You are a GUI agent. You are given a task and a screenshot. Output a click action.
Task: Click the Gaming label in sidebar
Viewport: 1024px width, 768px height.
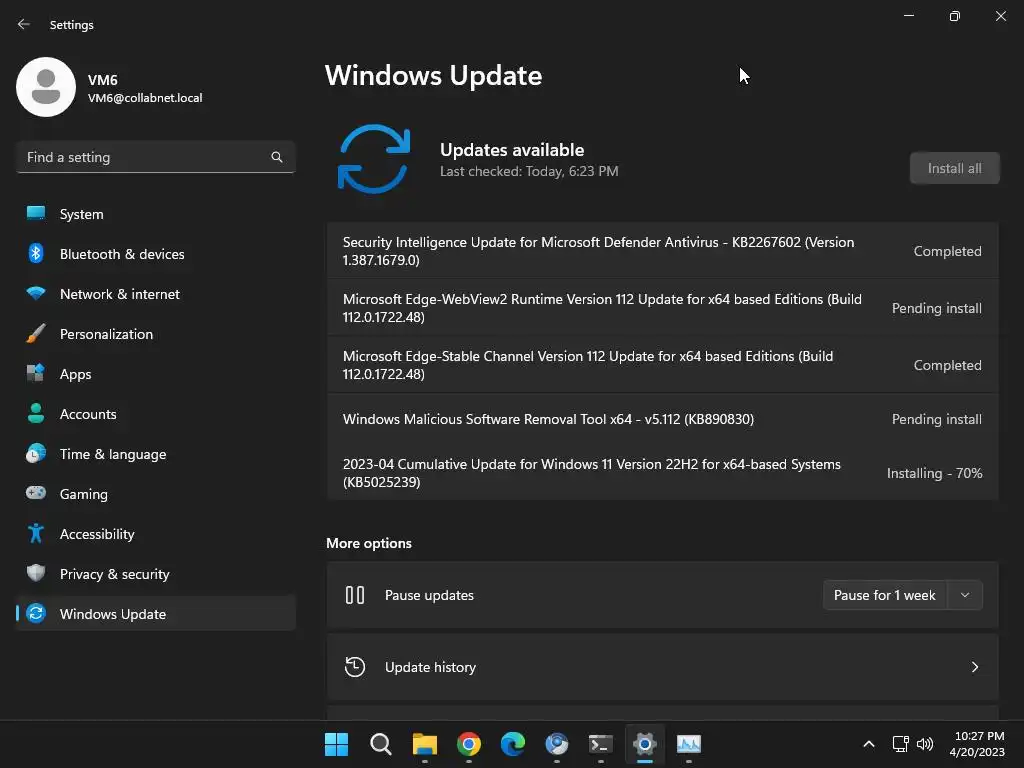[84, 494]
